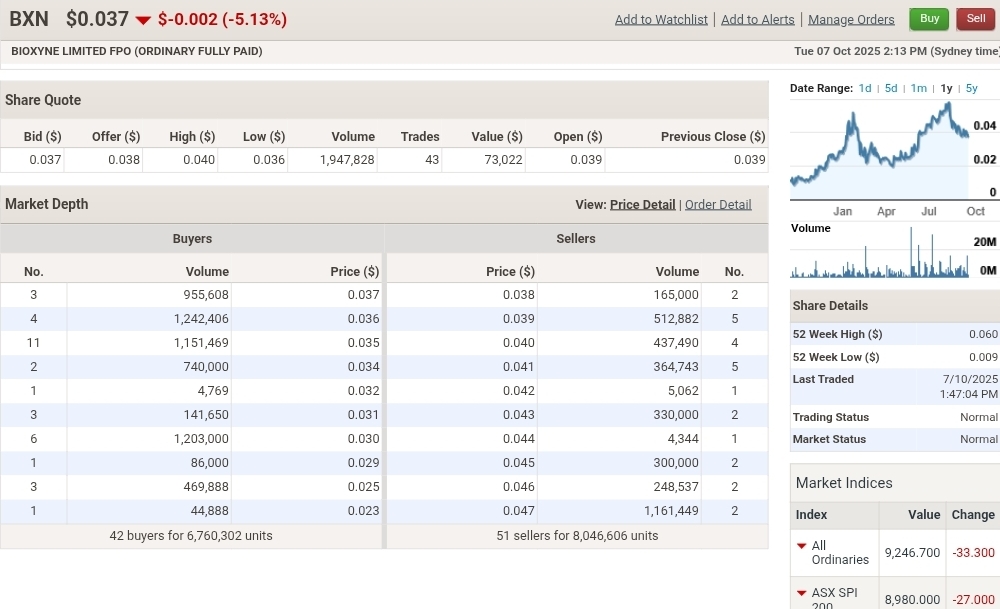
Task: Open the Add to Alerts link
Action: coord(757,20)
